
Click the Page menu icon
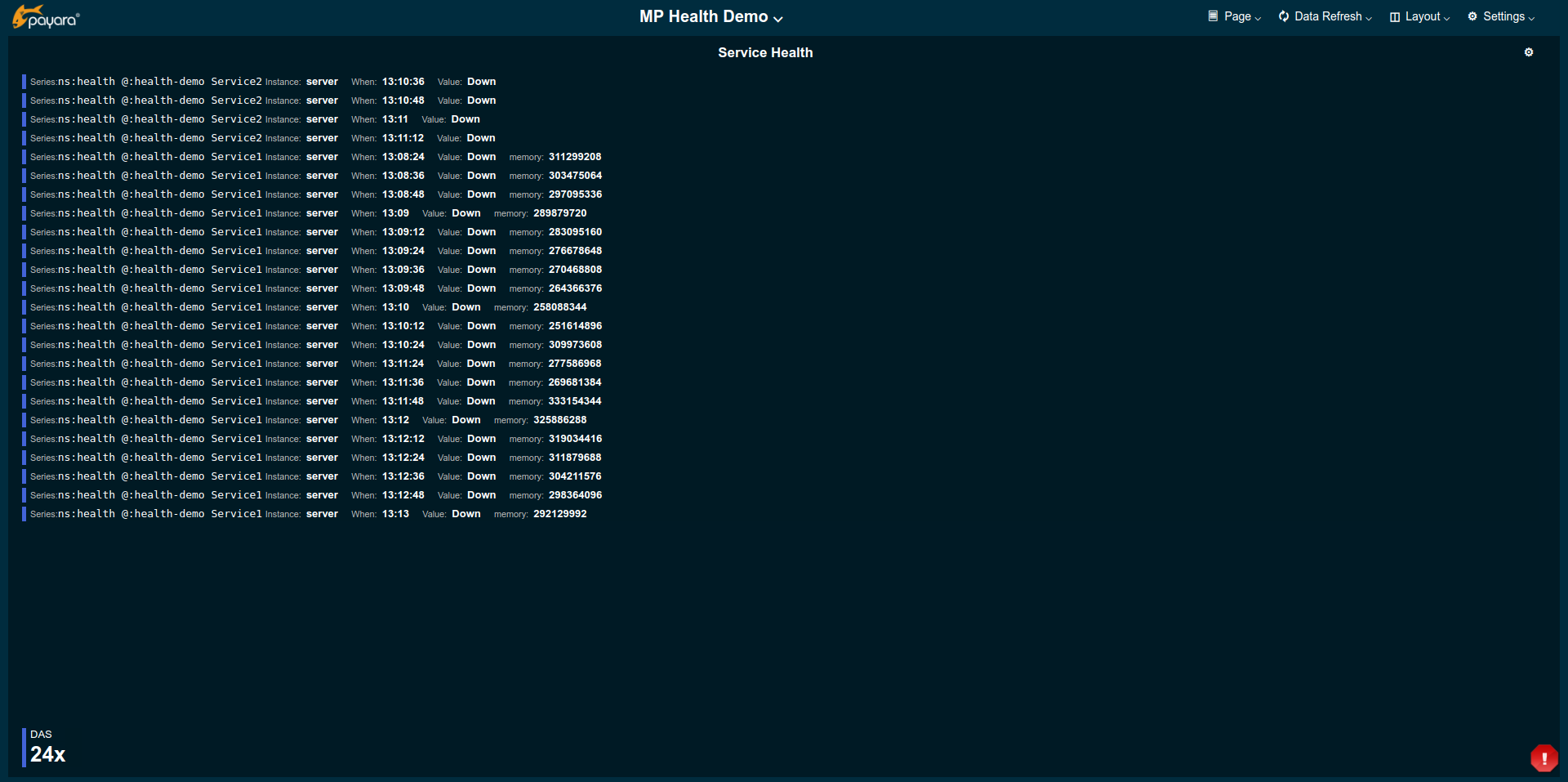coord(1213,16)
